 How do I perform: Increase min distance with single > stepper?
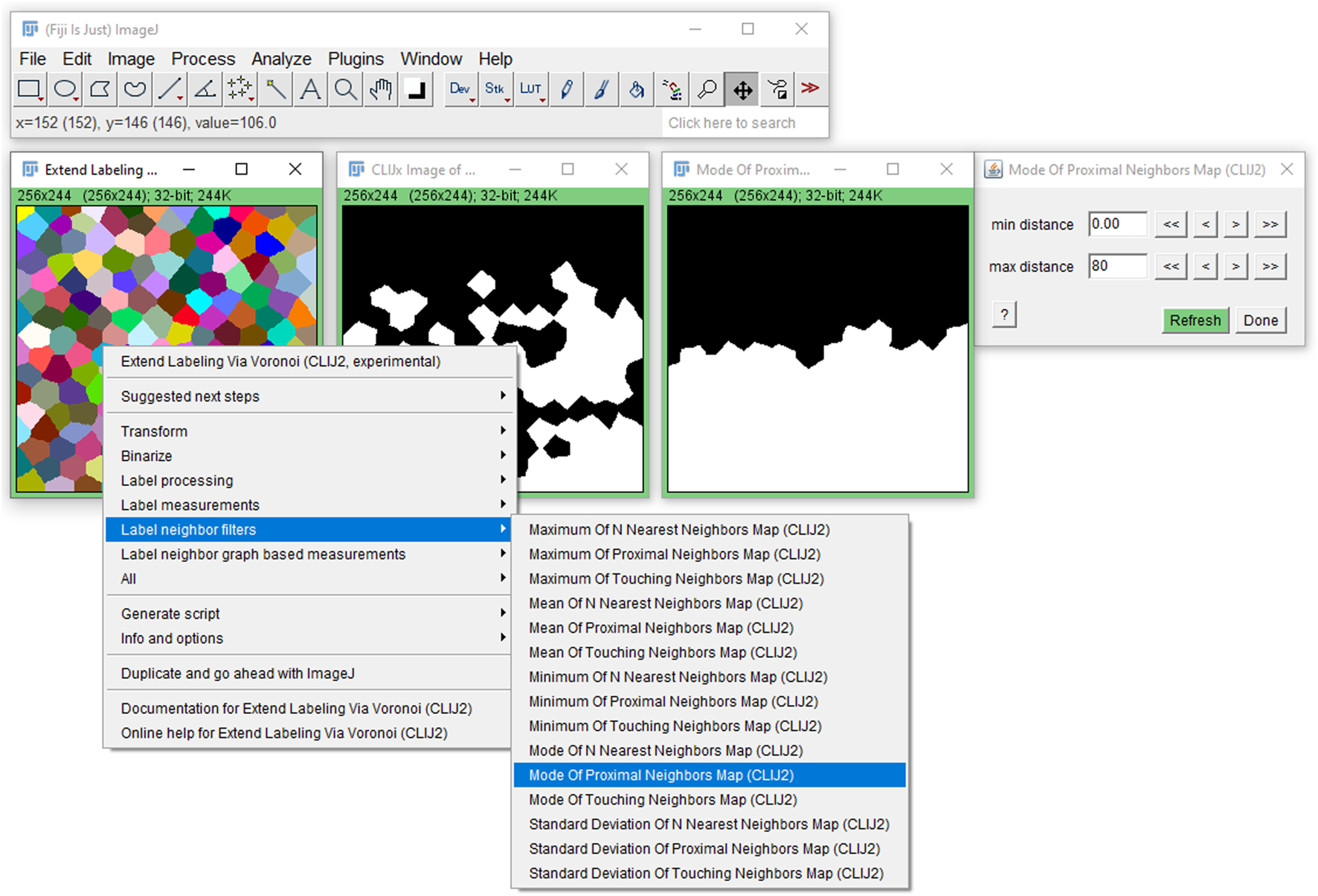[1235, 225]
